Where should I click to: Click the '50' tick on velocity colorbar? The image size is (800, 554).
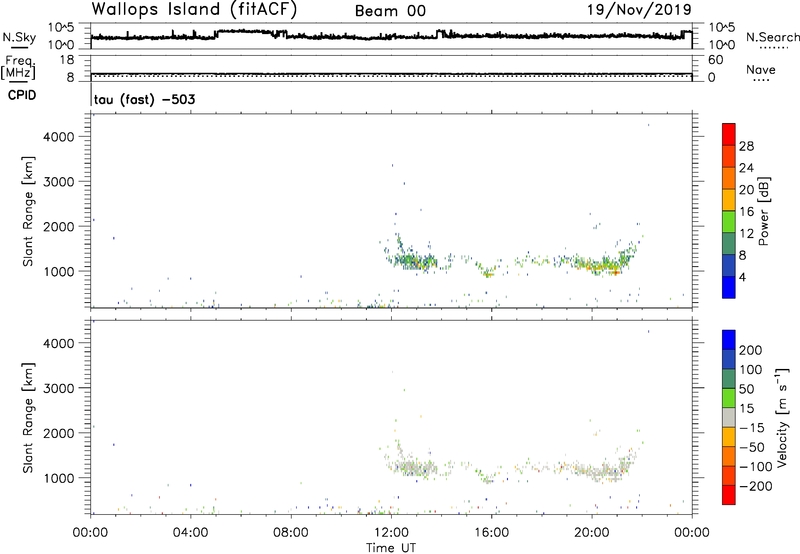746,389
